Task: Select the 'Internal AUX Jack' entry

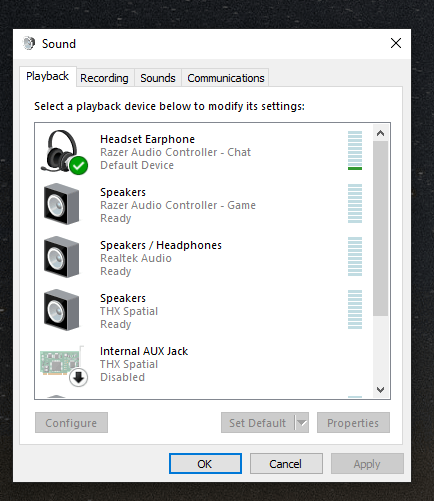Action: click(144, 351)
